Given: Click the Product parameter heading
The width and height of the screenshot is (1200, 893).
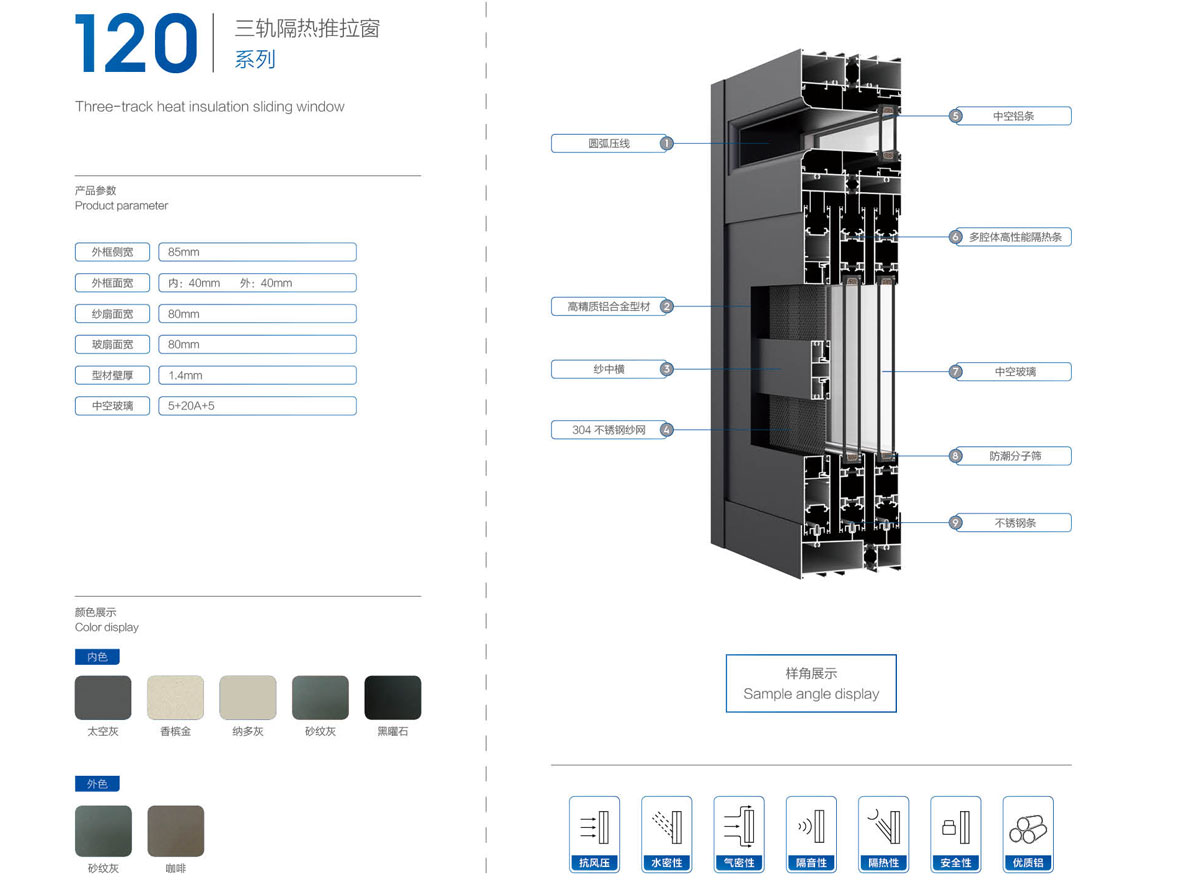Looking at the screenshot, I should tap(121, 205).
